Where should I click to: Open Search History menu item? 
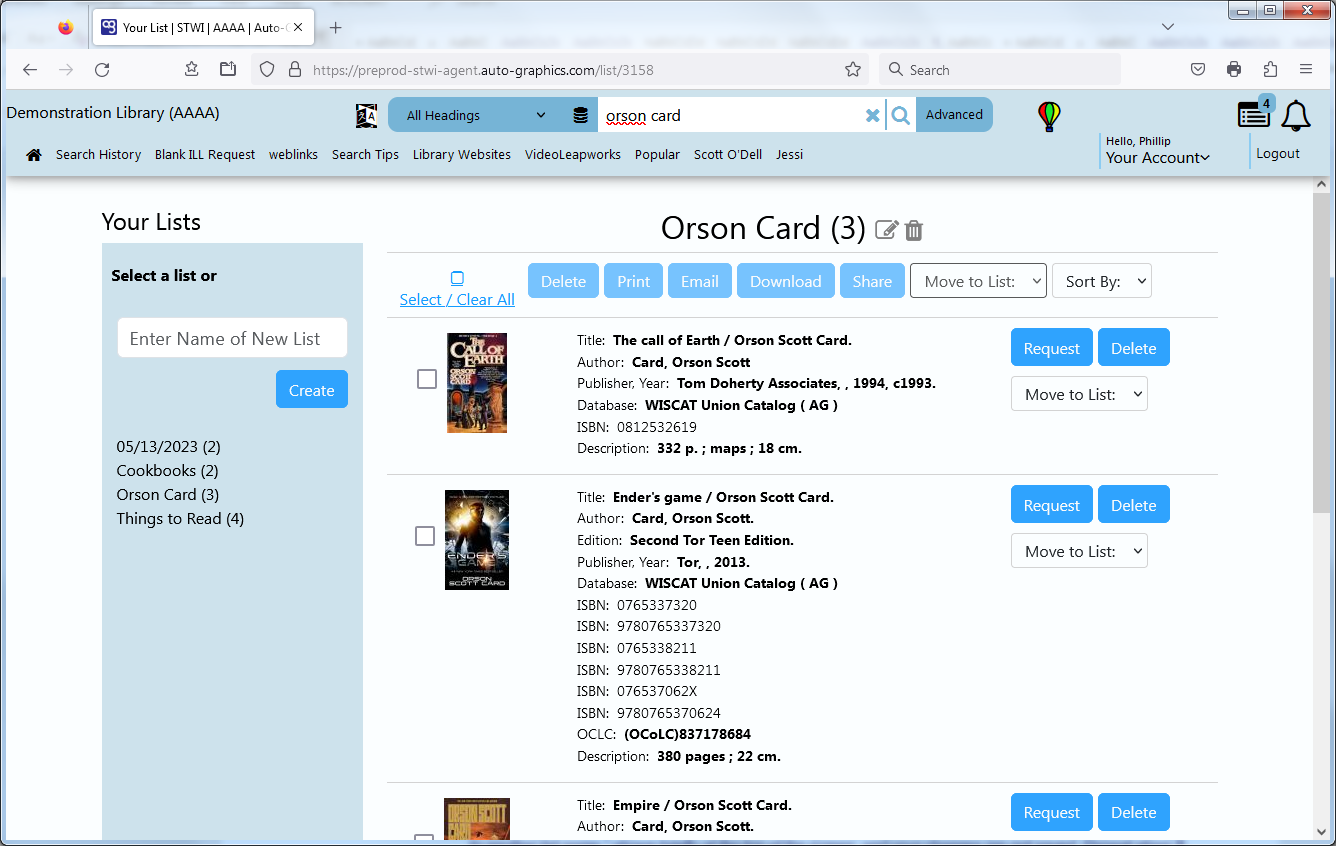[98, 155]
